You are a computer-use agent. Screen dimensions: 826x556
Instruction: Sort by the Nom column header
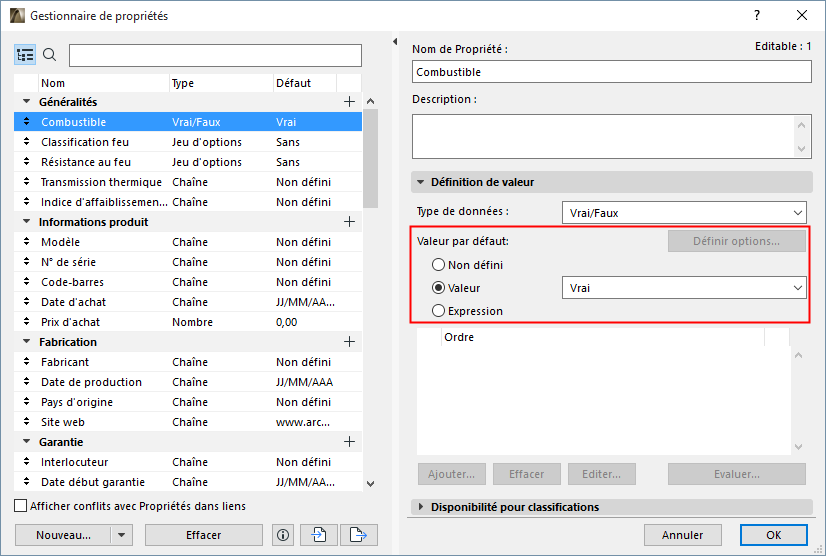click(104, 83)
